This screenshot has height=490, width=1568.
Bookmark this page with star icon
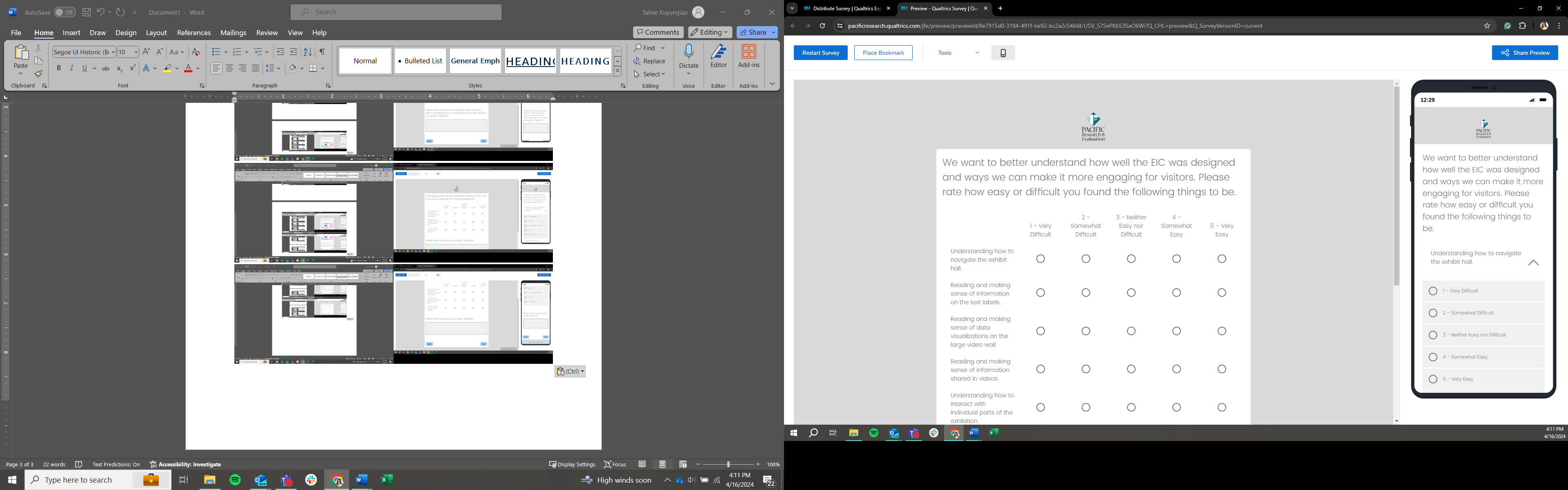pos(1487,26)
